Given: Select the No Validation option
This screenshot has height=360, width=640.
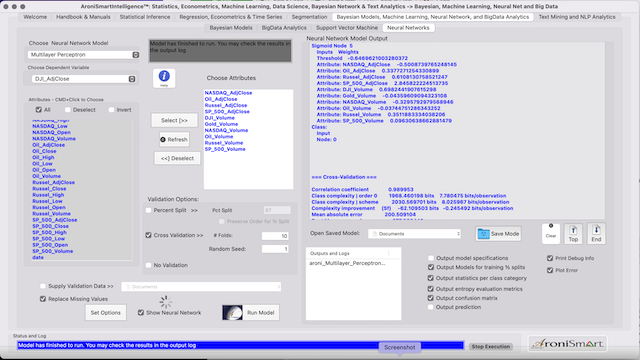Looking at the screenshot, I should (x=149, y=265).
